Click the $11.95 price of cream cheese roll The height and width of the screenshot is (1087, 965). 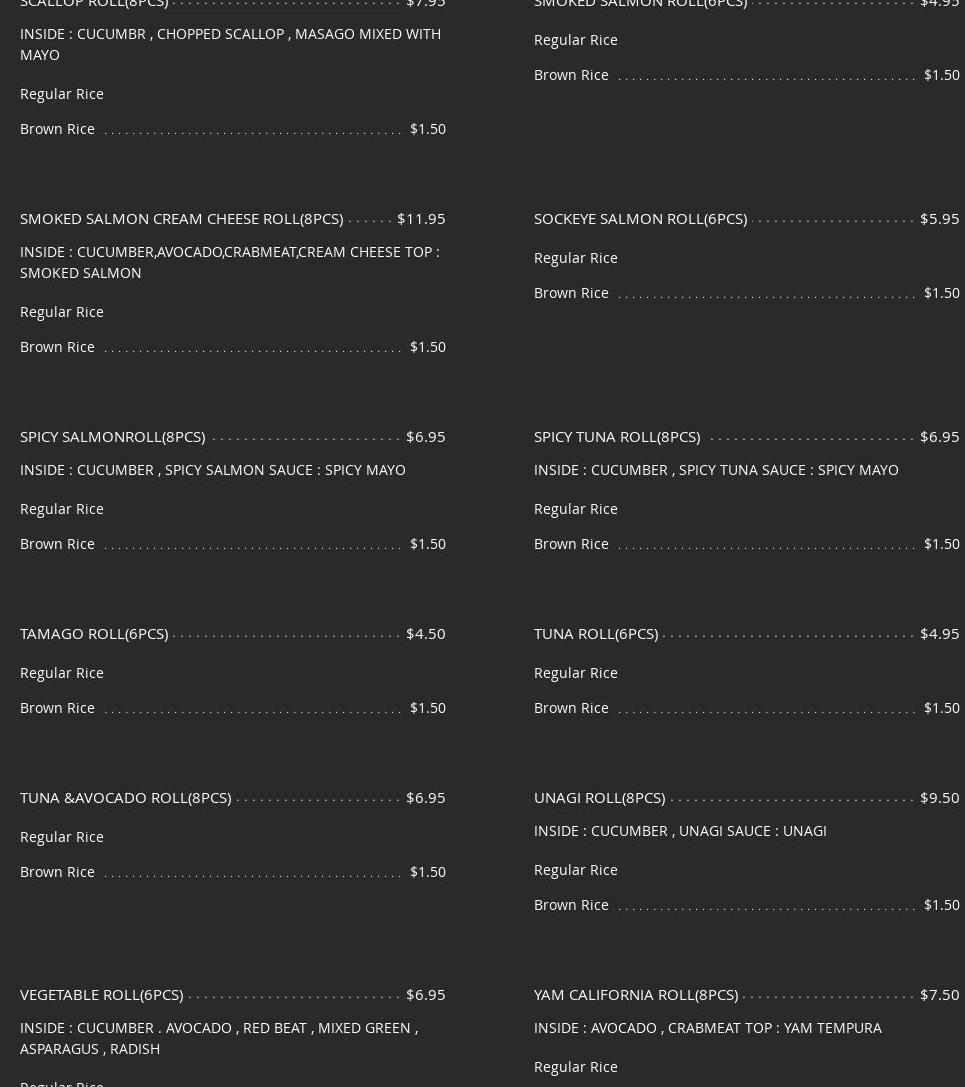pyautogui.click(x=421, y=219)
